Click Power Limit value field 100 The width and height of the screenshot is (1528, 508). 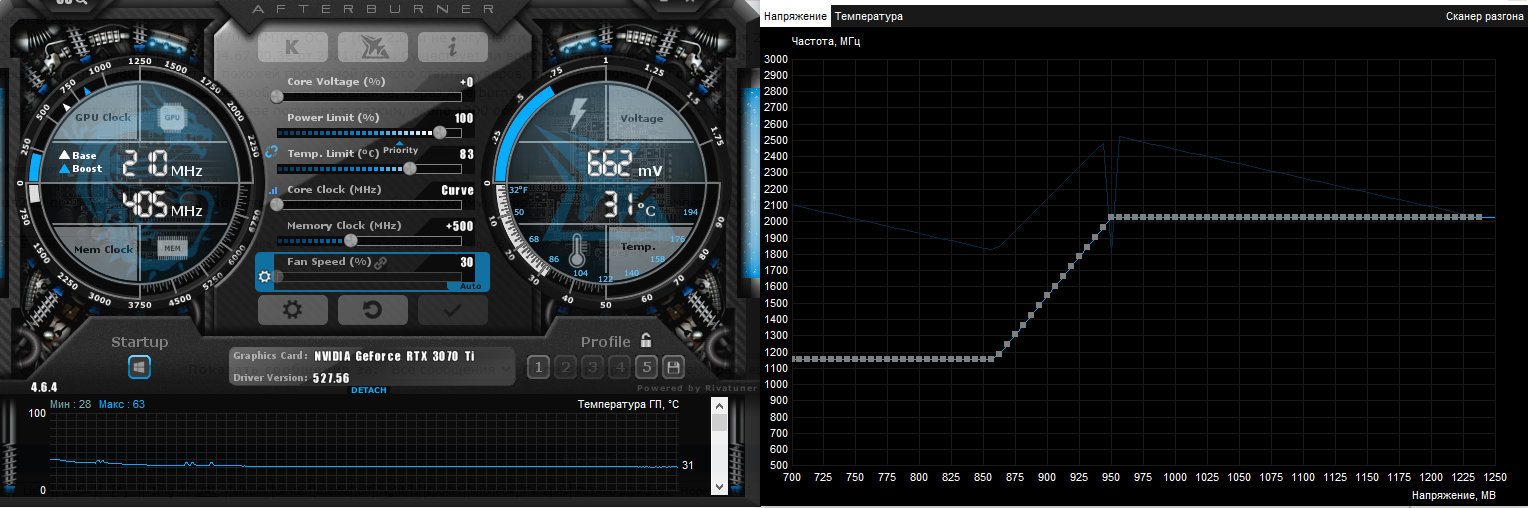pyautogui.click(x=464, y=118)
